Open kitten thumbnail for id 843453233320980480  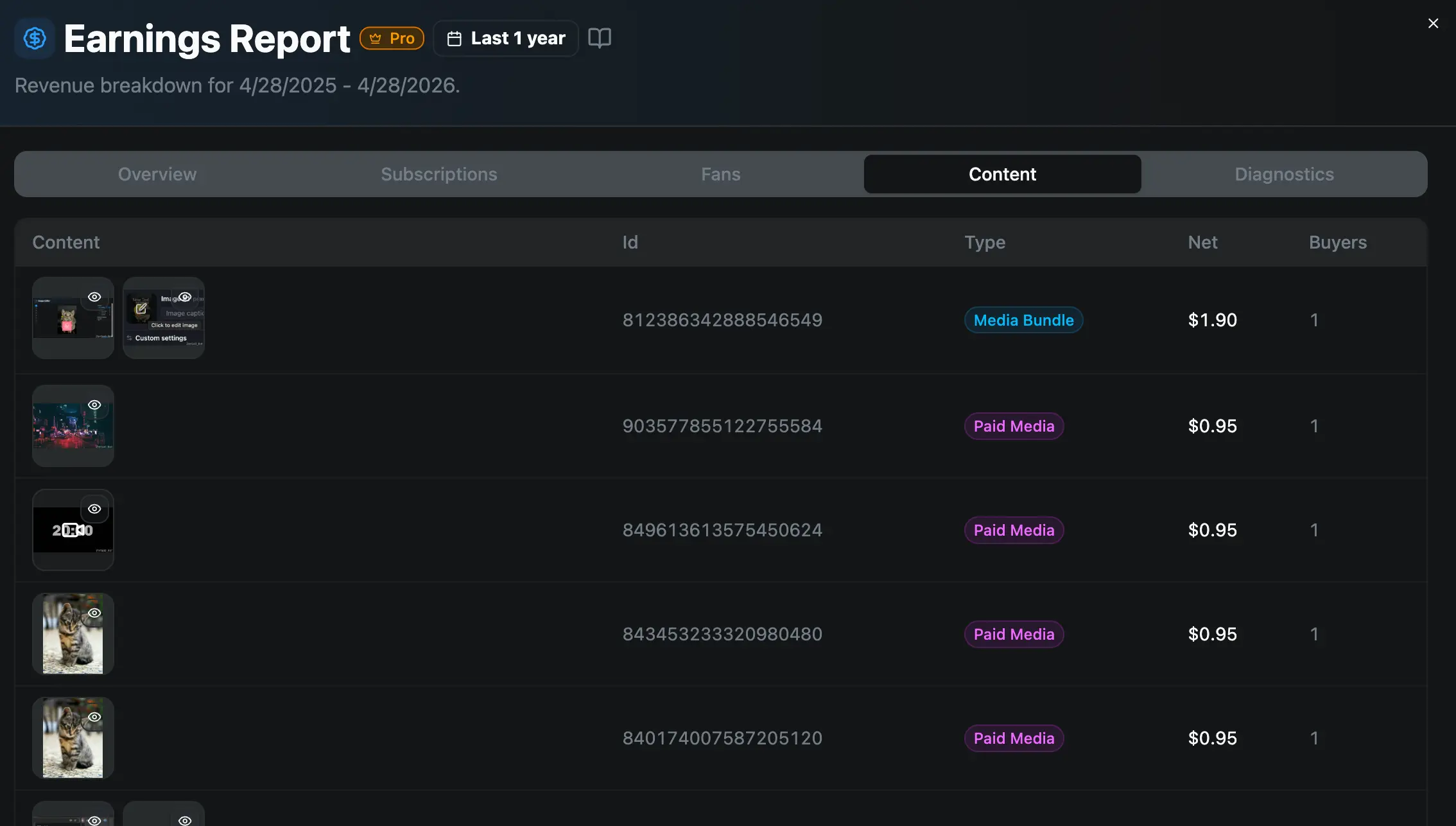(x=73, y=634)
